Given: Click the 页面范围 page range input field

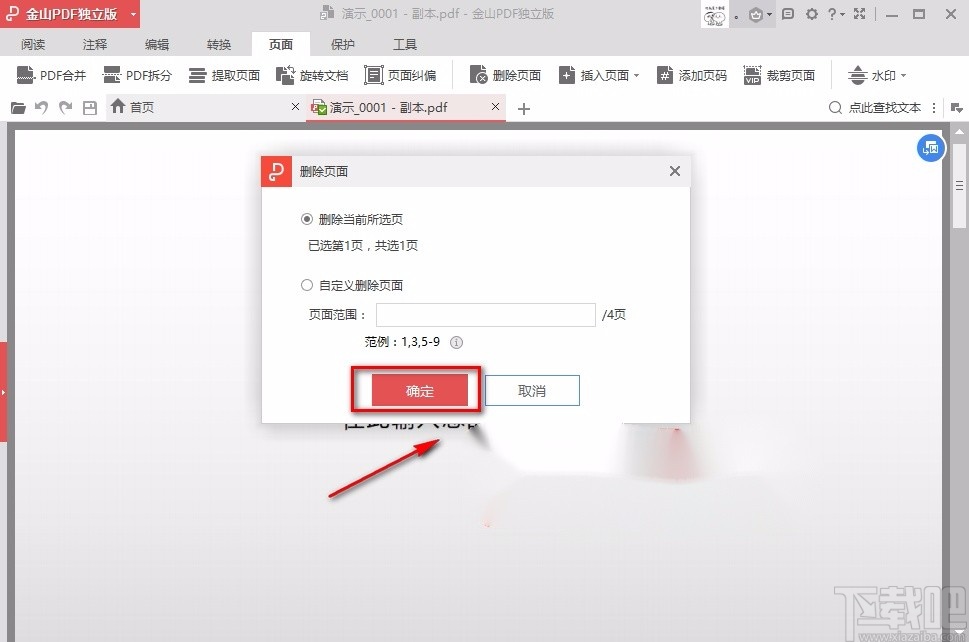Looking at the screenshot, I should click(x=486, y=314).
